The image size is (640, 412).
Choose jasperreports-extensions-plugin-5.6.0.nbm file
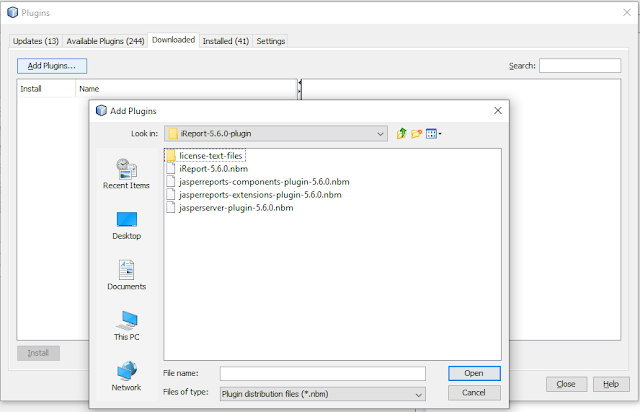pyautogui.click(x=254, y=195)
